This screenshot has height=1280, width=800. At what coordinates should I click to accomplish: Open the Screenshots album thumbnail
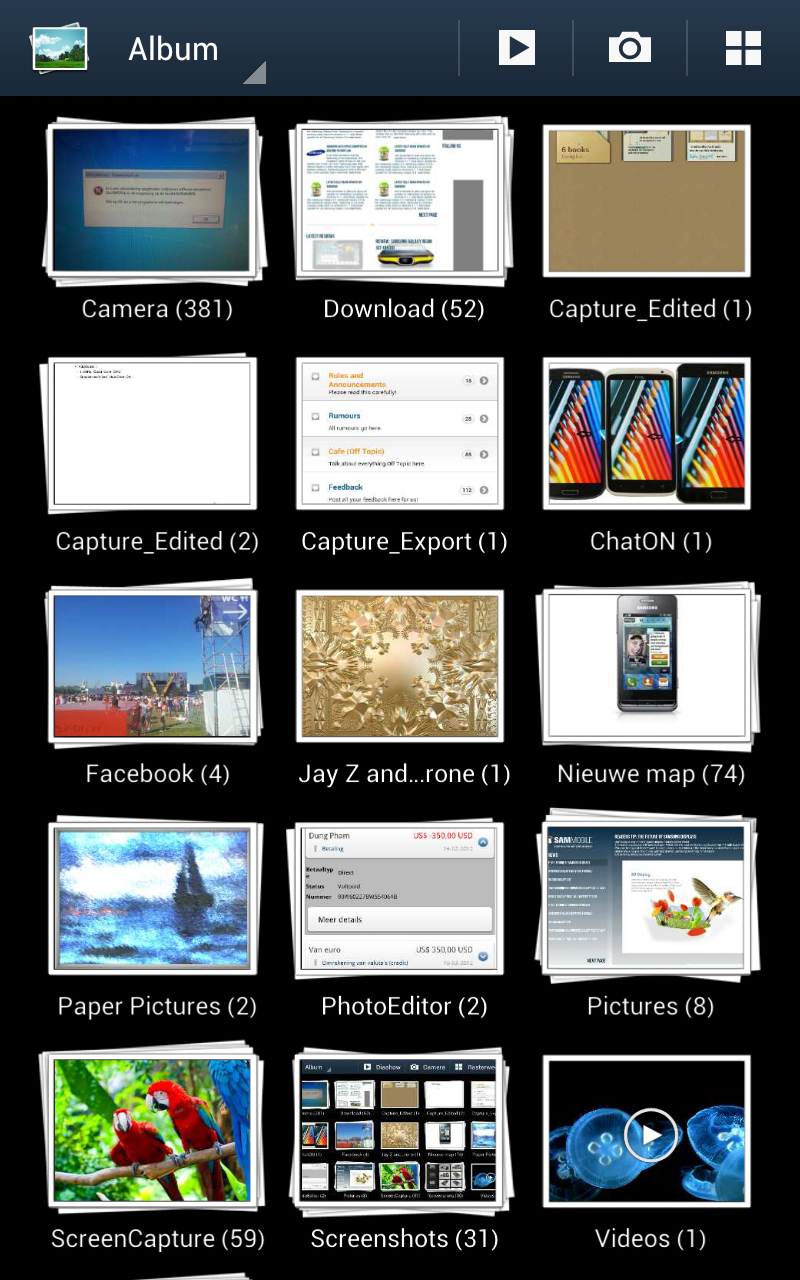coord(400,1130)
